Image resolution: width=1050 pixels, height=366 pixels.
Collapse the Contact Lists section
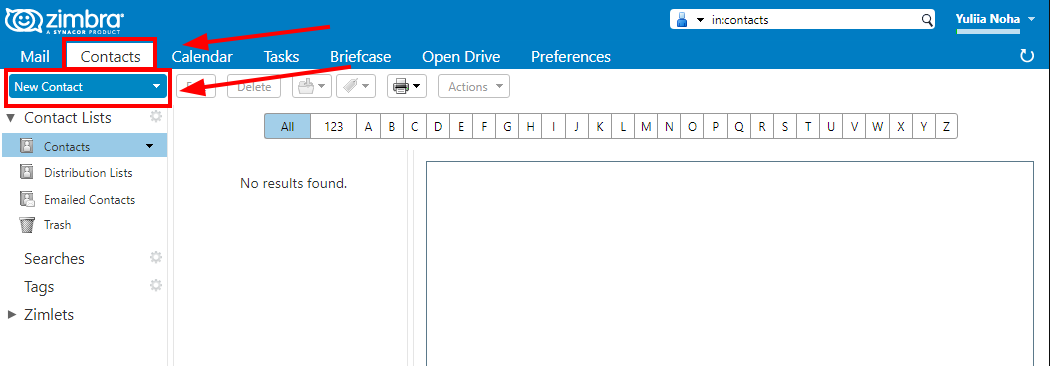pos(11,118)
